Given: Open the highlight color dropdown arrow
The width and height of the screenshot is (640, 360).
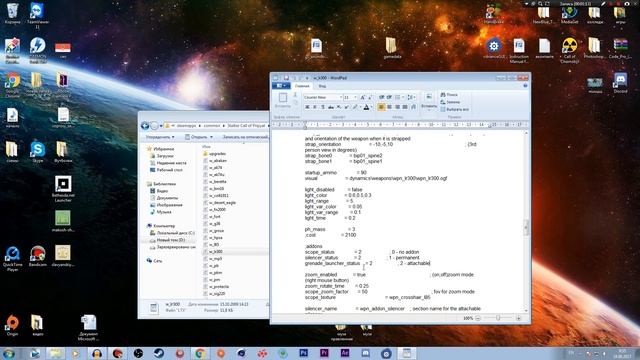Looking at the screenshot, I should [360, 107].
